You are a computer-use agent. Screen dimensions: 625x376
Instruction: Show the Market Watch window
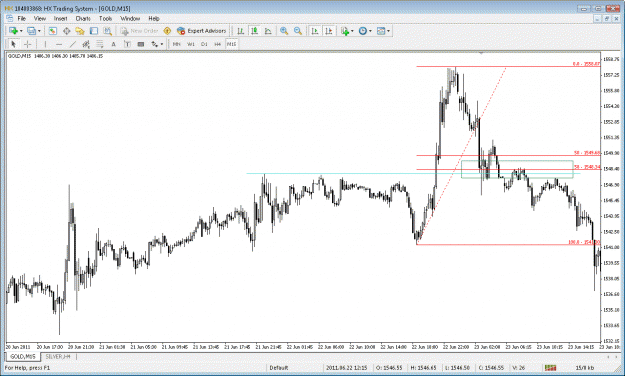pyautogui.click(x=53, y=31)
